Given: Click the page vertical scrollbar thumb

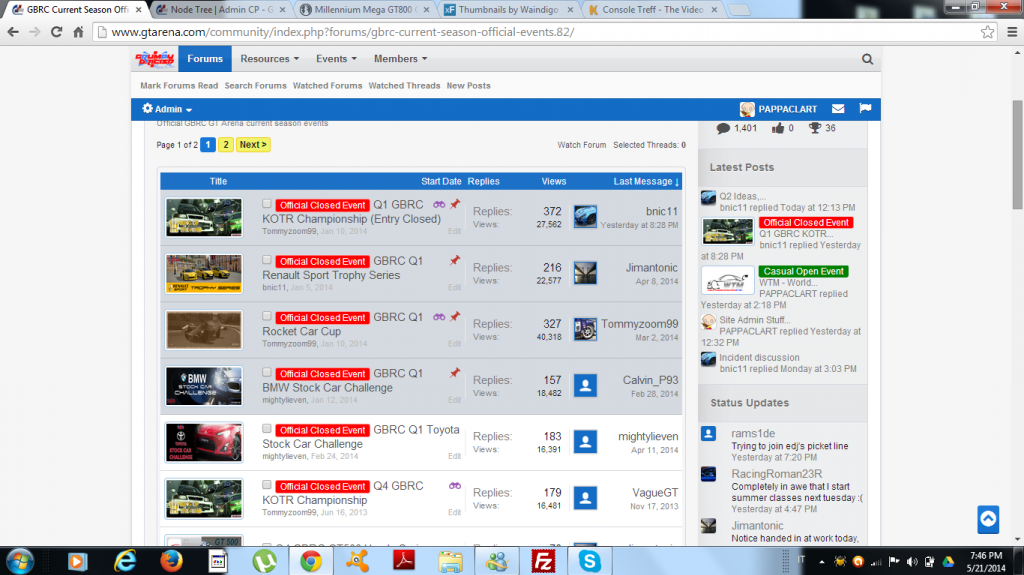Looking at the screenshot, I should point(1017,155).
